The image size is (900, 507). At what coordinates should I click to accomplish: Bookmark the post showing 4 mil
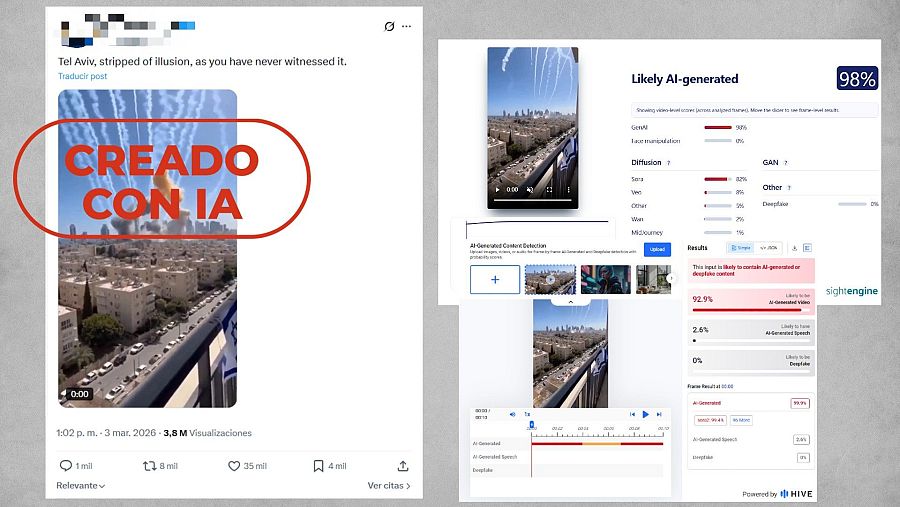click(x=318, y=466)
